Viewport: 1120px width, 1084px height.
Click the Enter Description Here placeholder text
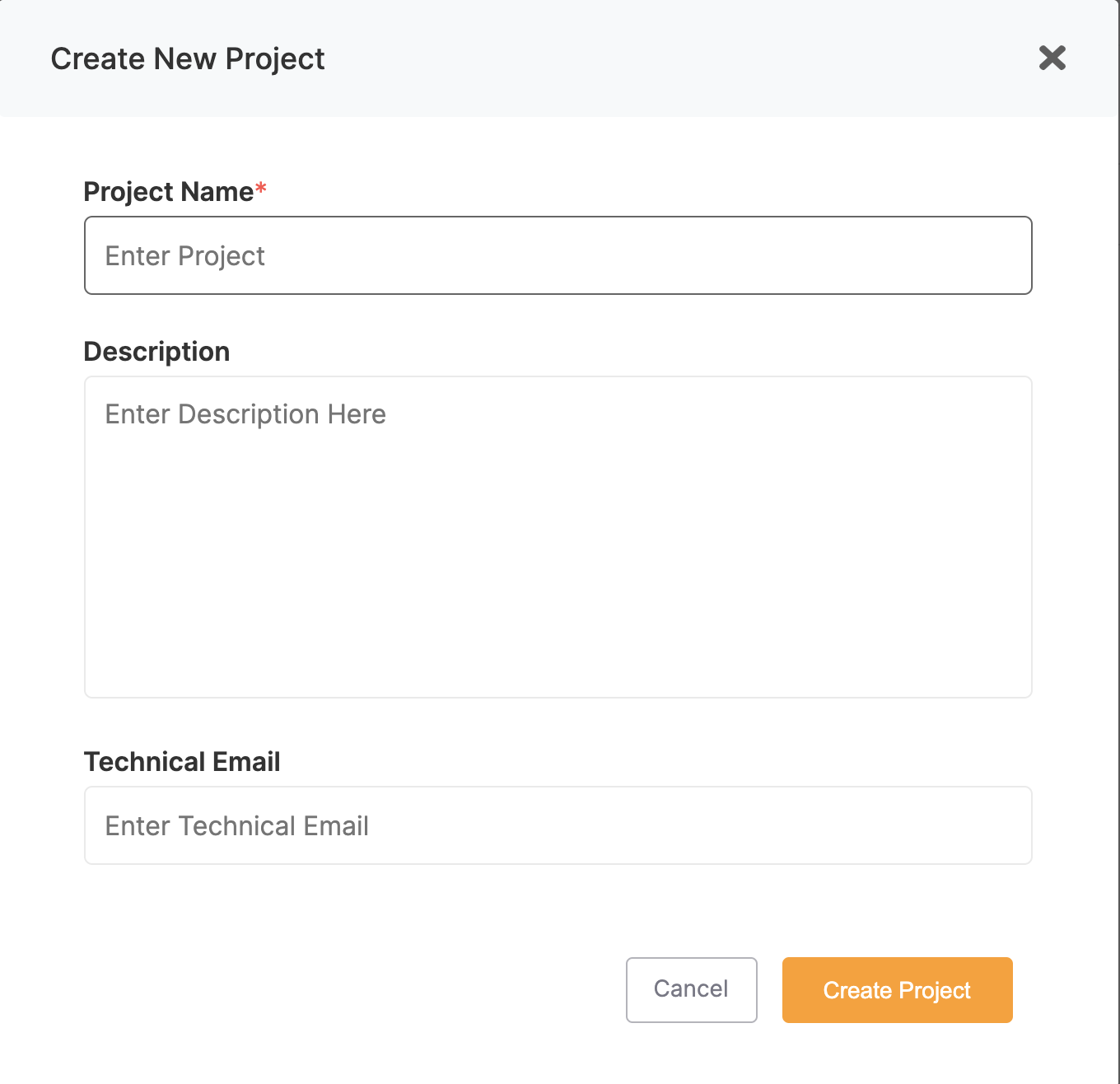coord(245,414)
